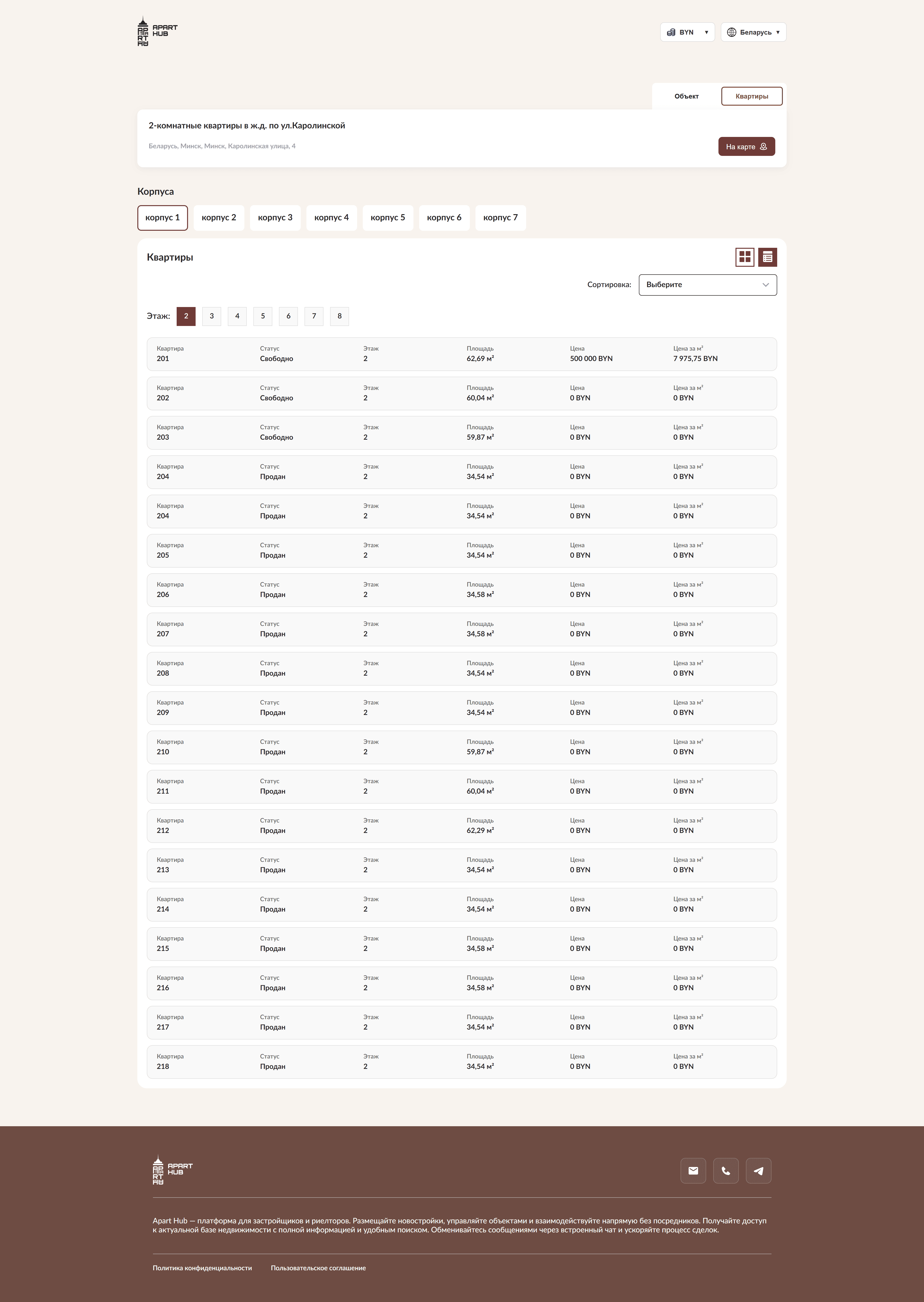Viewport: 924px width, 1302px height.
Task: Click the footer Apart Hub logo
Action: tap(172, 1169)
